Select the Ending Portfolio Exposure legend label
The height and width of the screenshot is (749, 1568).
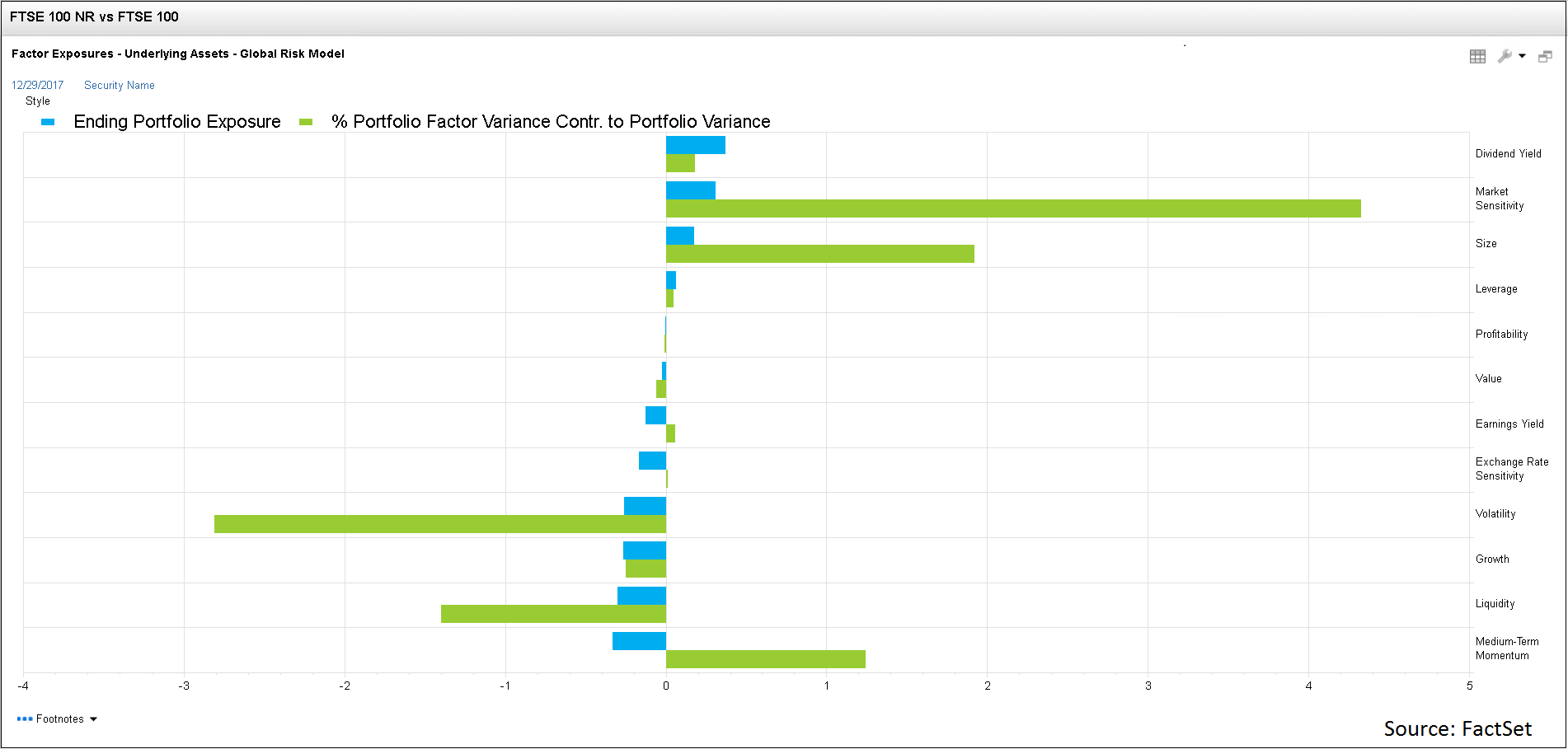tap(177, 122)
